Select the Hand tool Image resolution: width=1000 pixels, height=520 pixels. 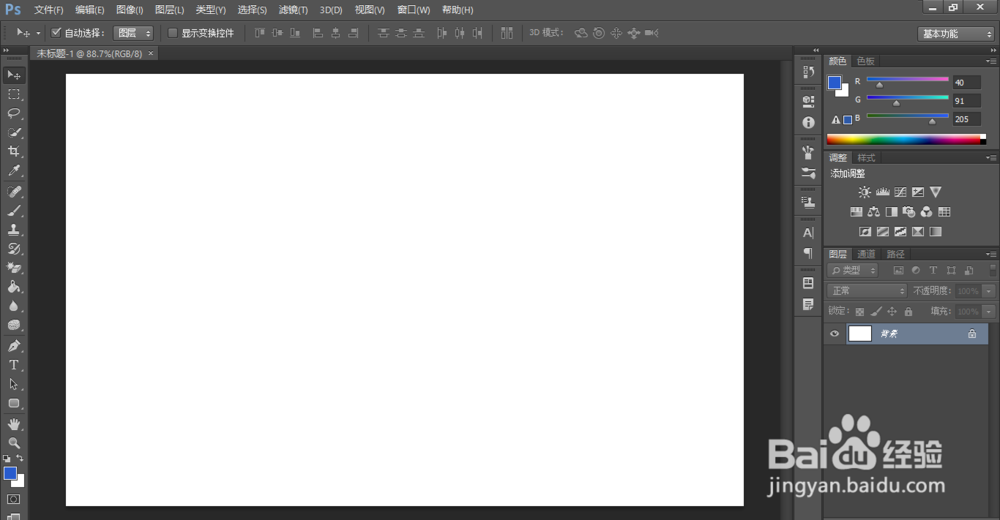pyautogui.click(x=13, y=424)
